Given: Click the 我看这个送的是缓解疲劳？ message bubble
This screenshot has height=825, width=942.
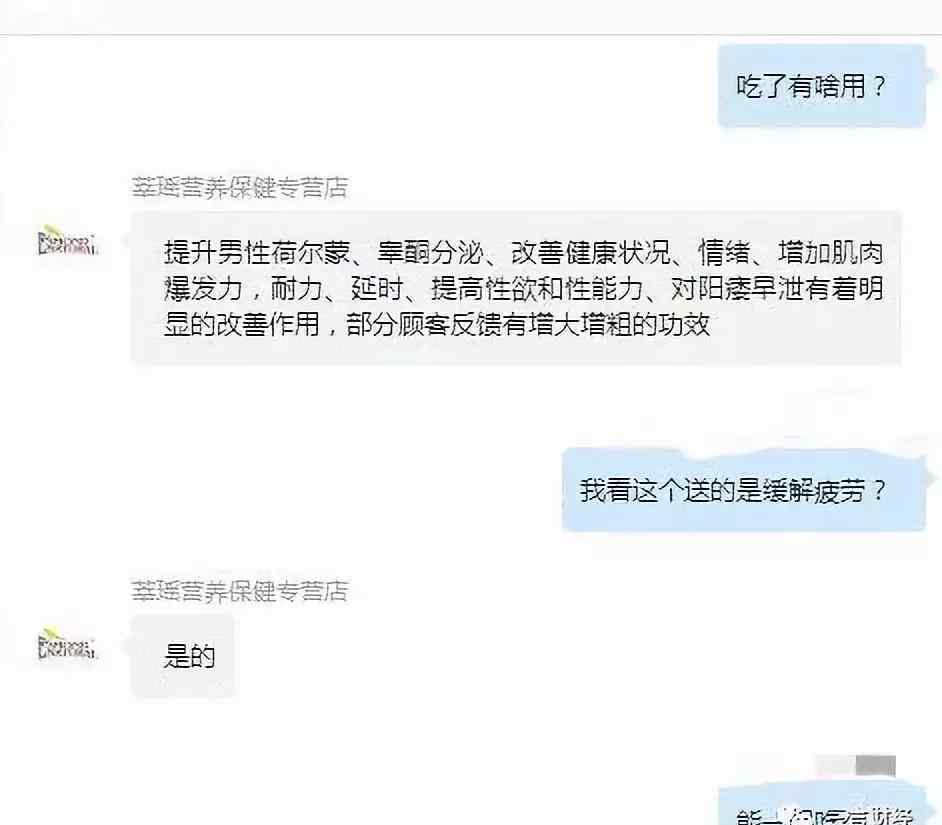Looking at the screenshot, I should pyautogui.click(x=744, y=490).
